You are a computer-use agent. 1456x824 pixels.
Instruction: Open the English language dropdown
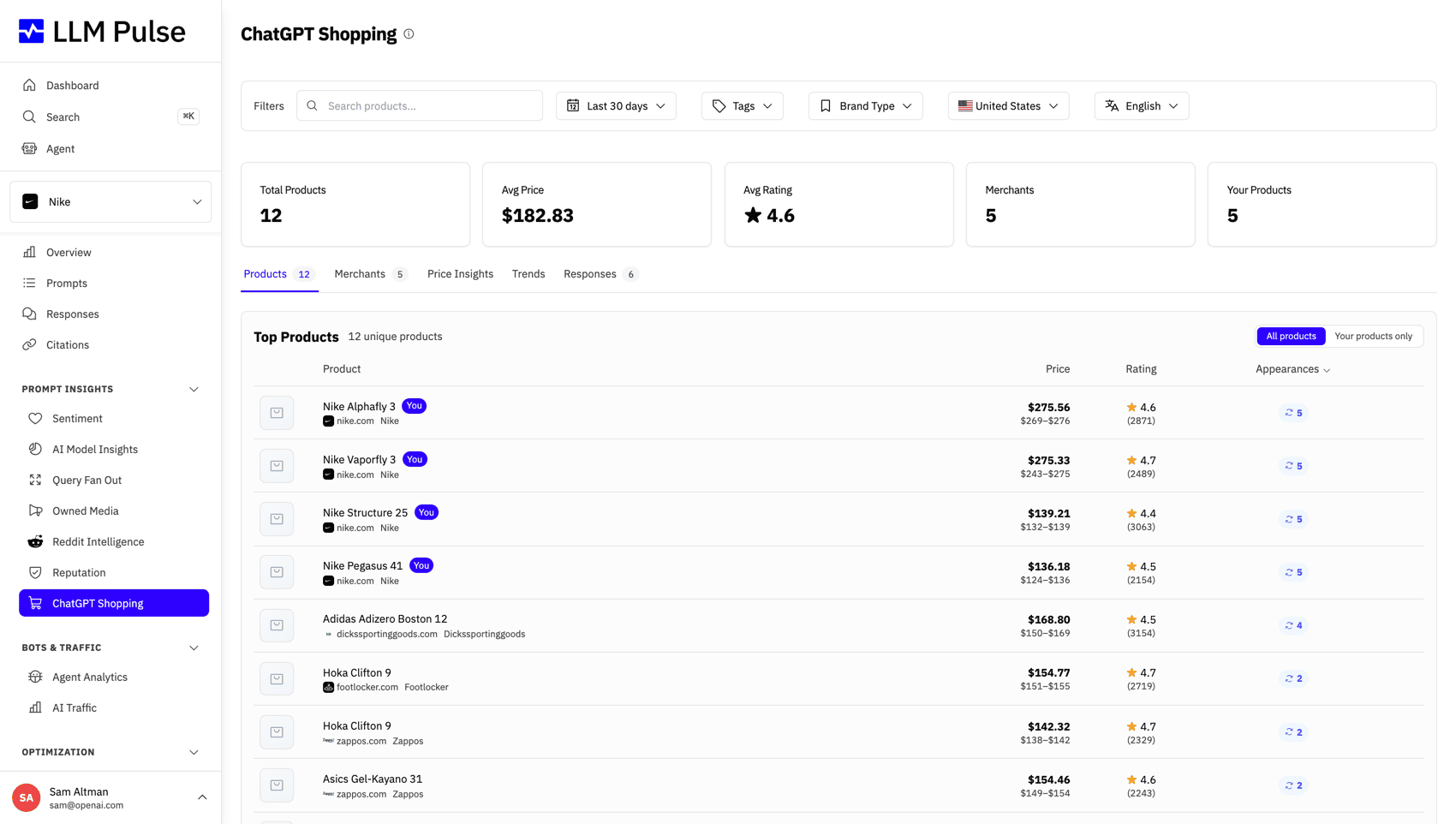point(1141,106)
